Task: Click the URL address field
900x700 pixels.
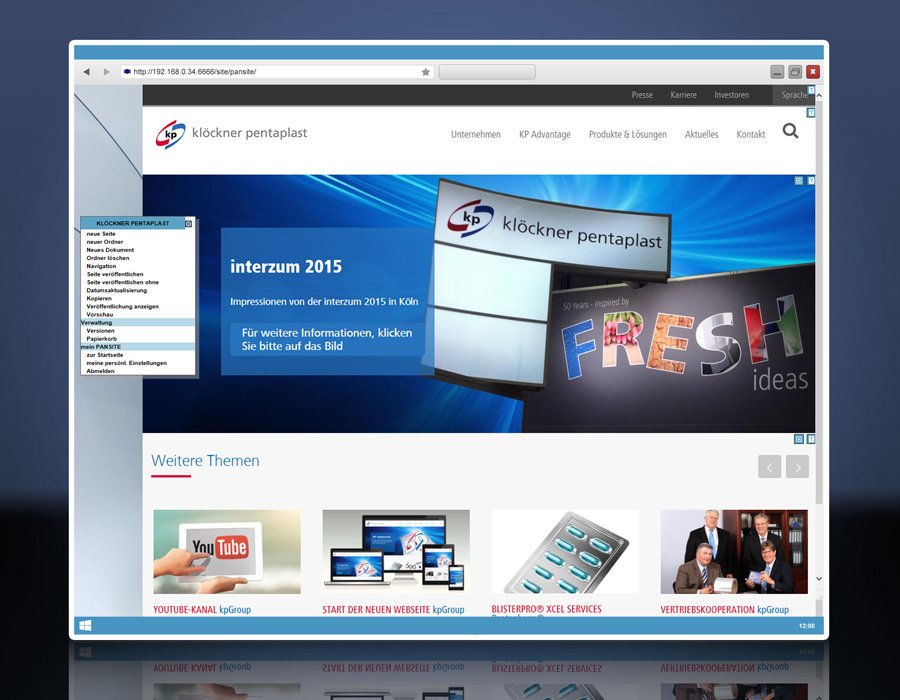Action: click(x=276, y=72)
